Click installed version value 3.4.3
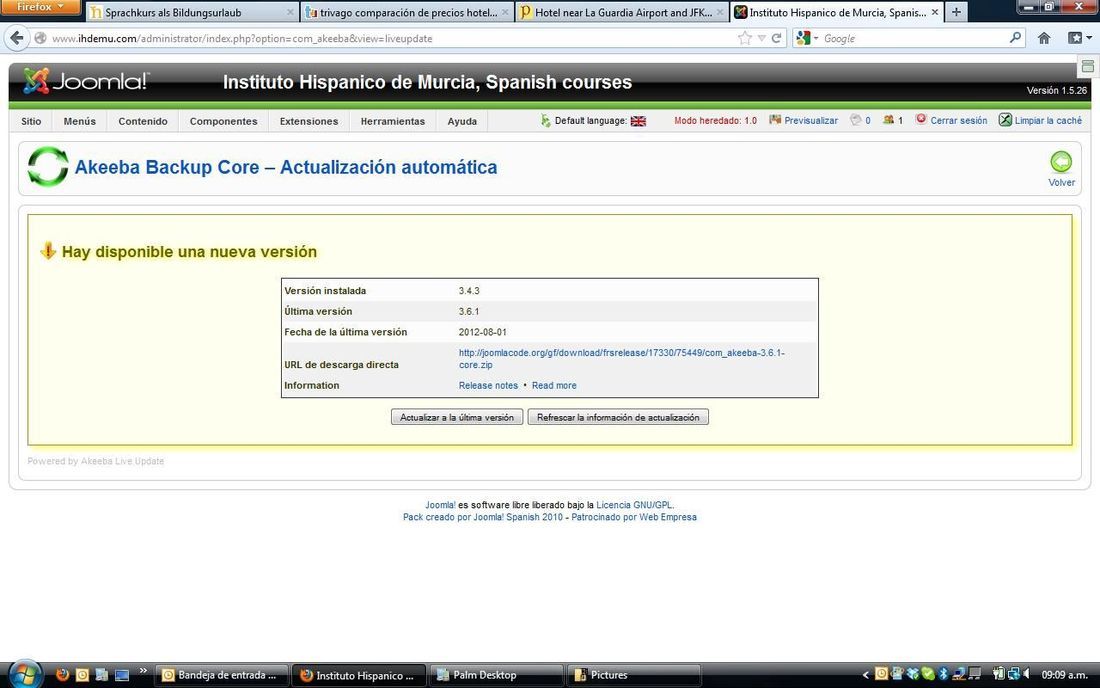 (469, 290)
